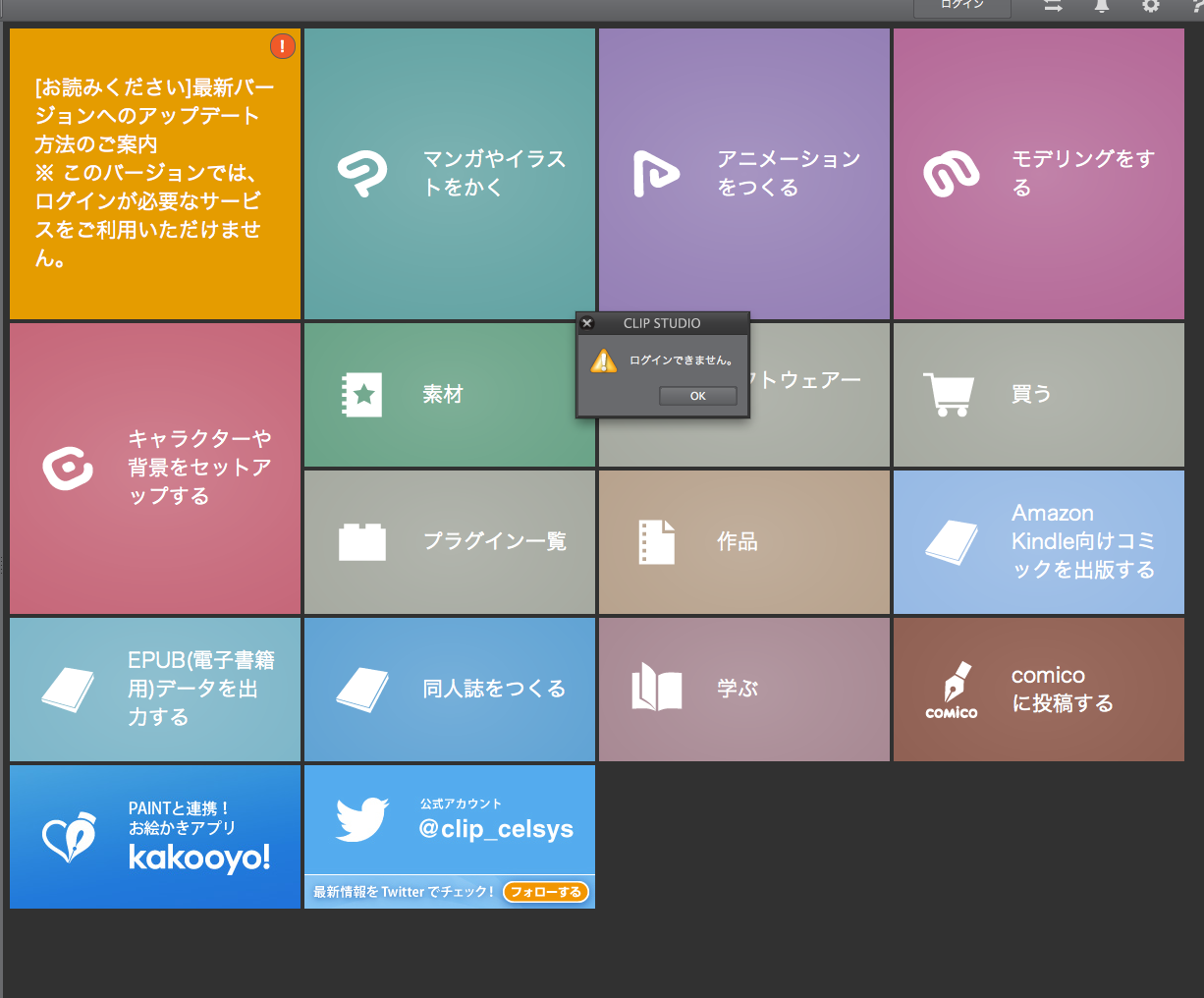Open the アニメーションをつくる tile
The image size is (1204, 998).
click(744, 174)
